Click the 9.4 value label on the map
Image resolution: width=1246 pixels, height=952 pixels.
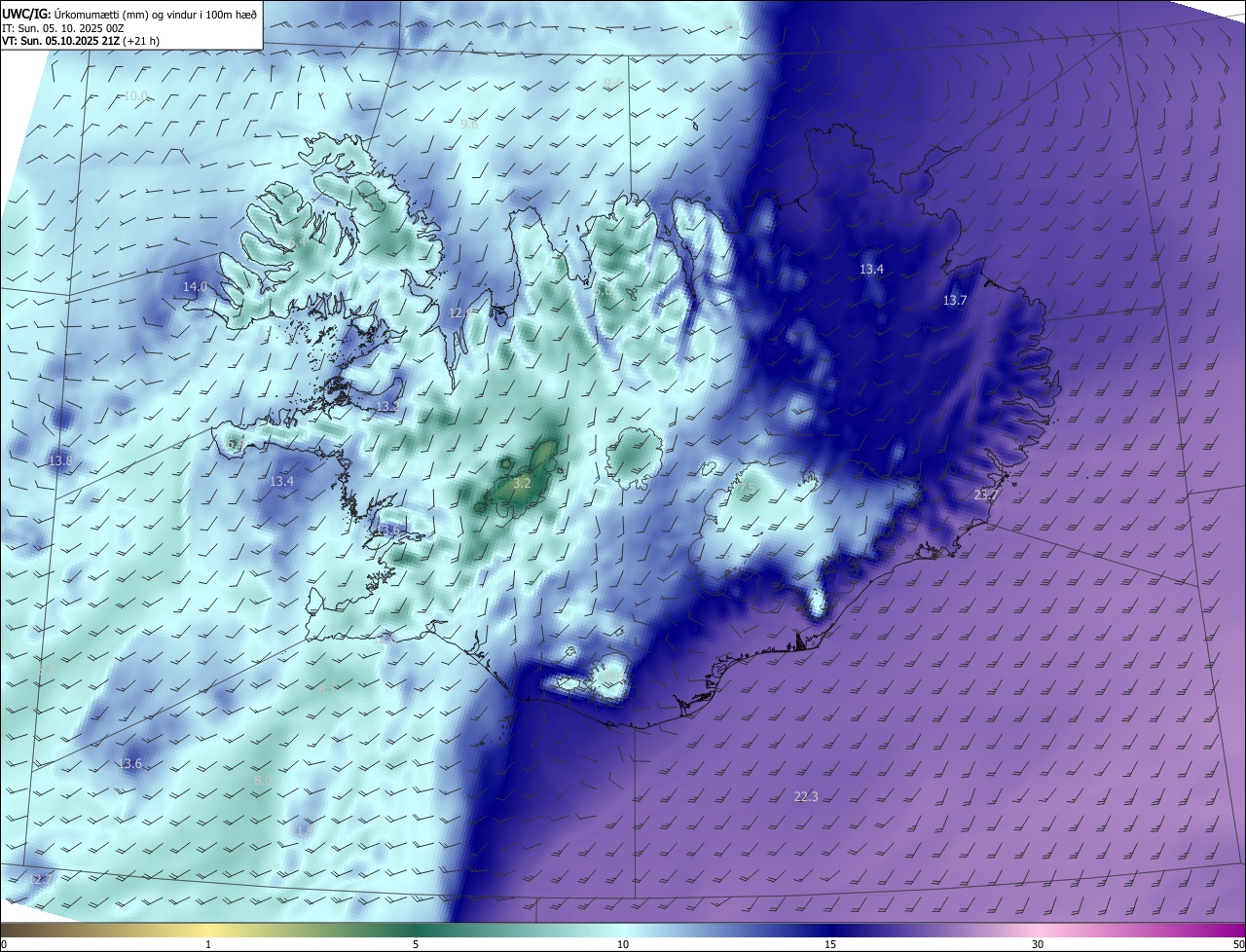point(612,84)
